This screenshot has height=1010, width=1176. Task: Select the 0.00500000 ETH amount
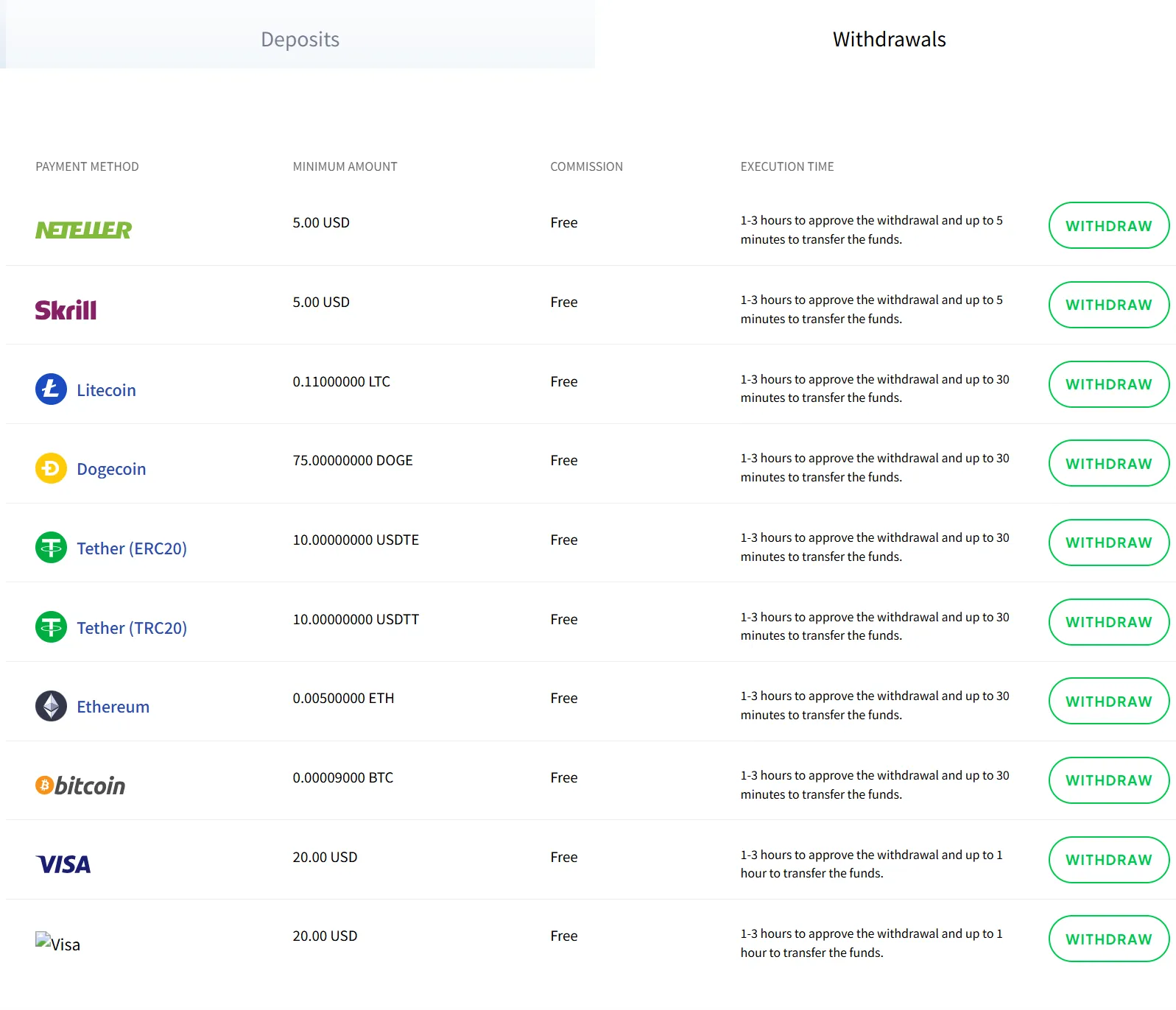pos(343,698)
